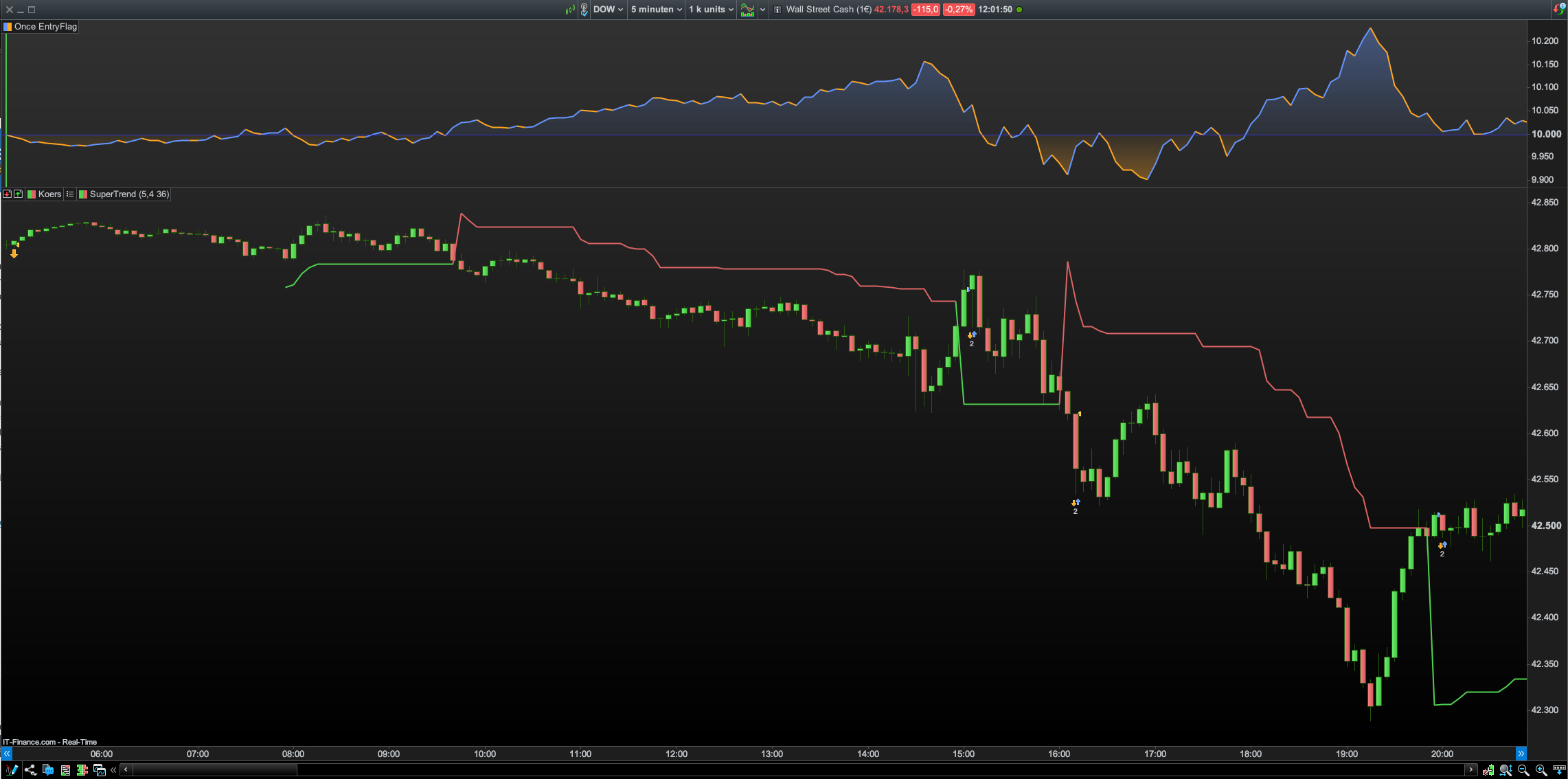1568x779 pixels.
Task: Open SuperTrend (5,4 36) indicator label
Action: click(128, 194)
